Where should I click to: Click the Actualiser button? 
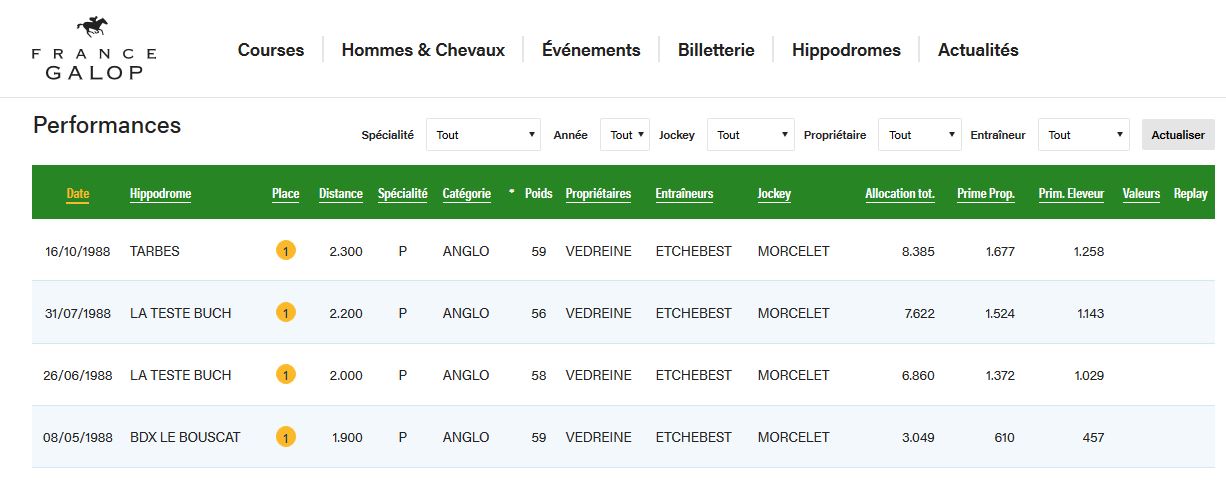1178,135
